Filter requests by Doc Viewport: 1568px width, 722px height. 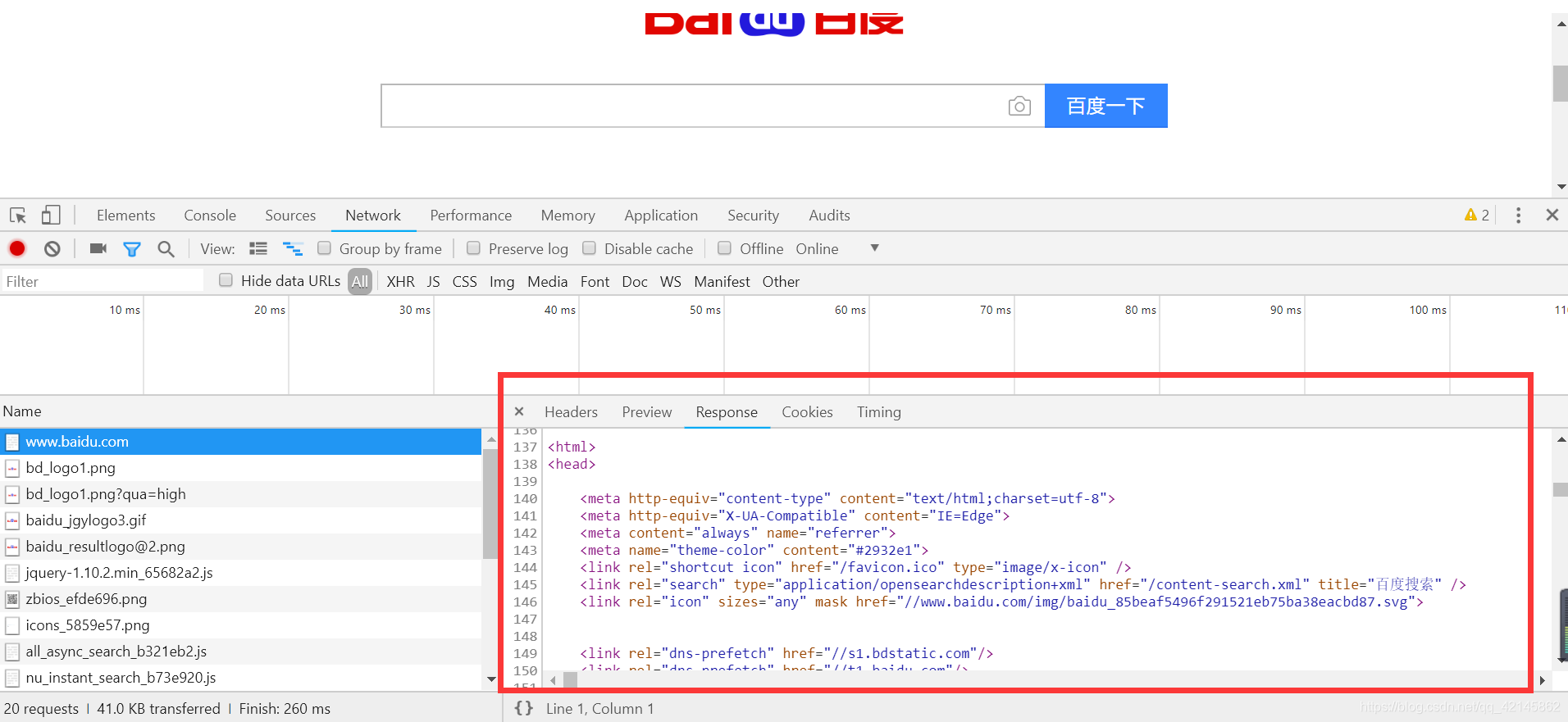(635, 281)
